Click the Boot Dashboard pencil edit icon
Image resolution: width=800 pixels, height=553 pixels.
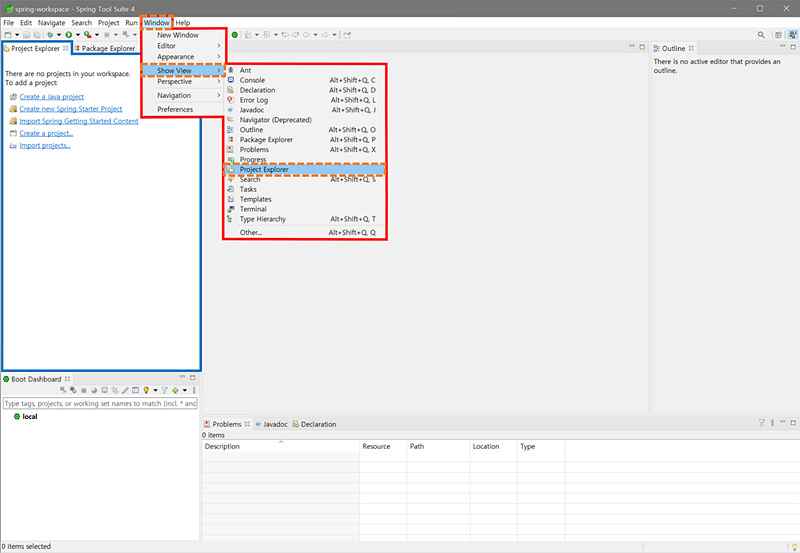tap(125, 390)
